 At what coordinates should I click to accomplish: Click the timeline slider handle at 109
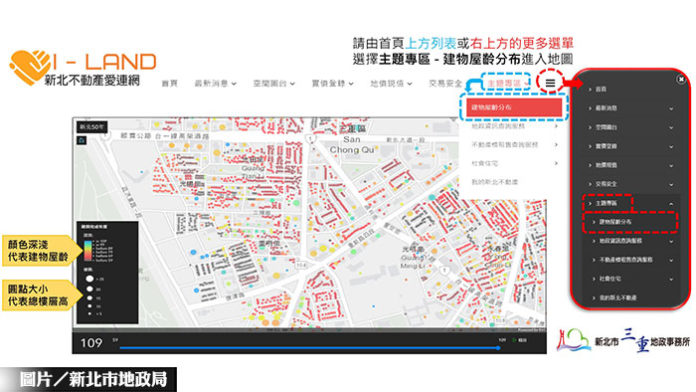(x=498, y=348)
